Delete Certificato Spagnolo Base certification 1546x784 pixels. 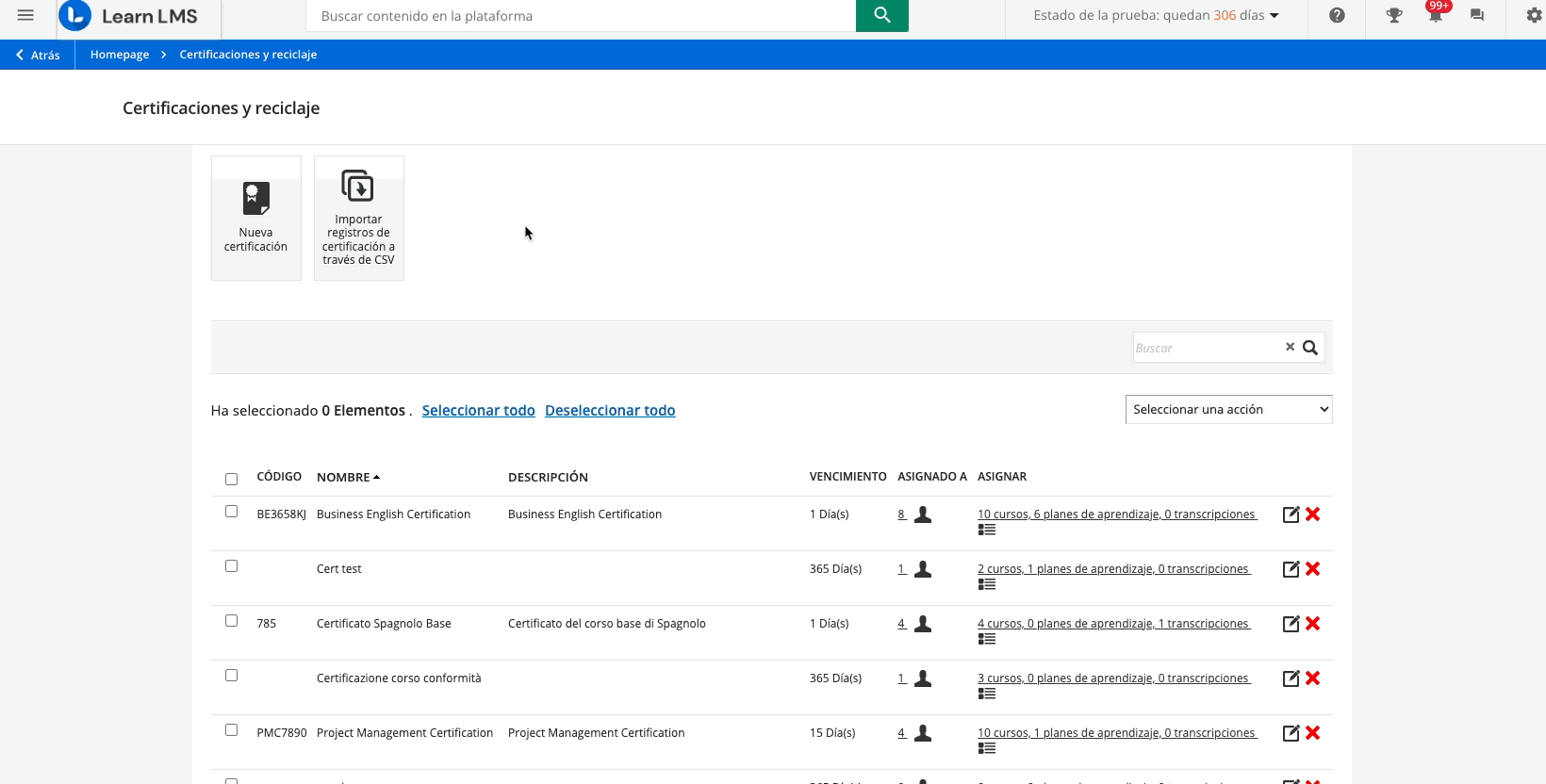(x=1312, y=623)
